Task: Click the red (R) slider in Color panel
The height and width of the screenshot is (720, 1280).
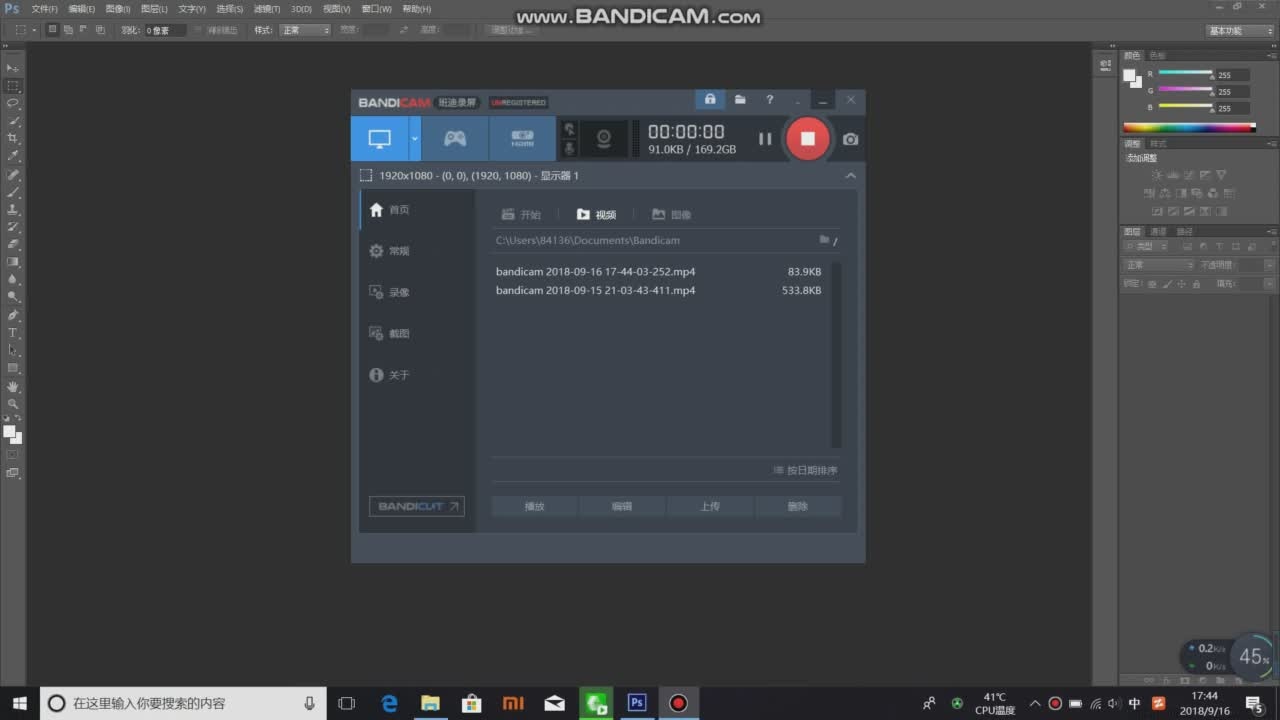Action: 1185,74
